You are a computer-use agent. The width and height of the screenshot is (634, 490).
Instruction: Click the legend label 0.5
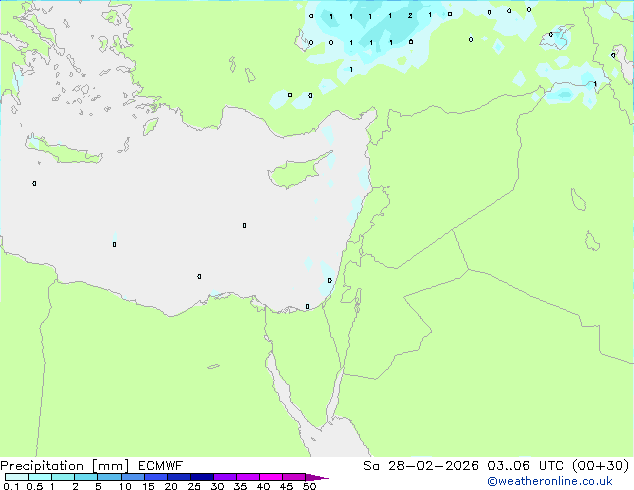[35, 486]
